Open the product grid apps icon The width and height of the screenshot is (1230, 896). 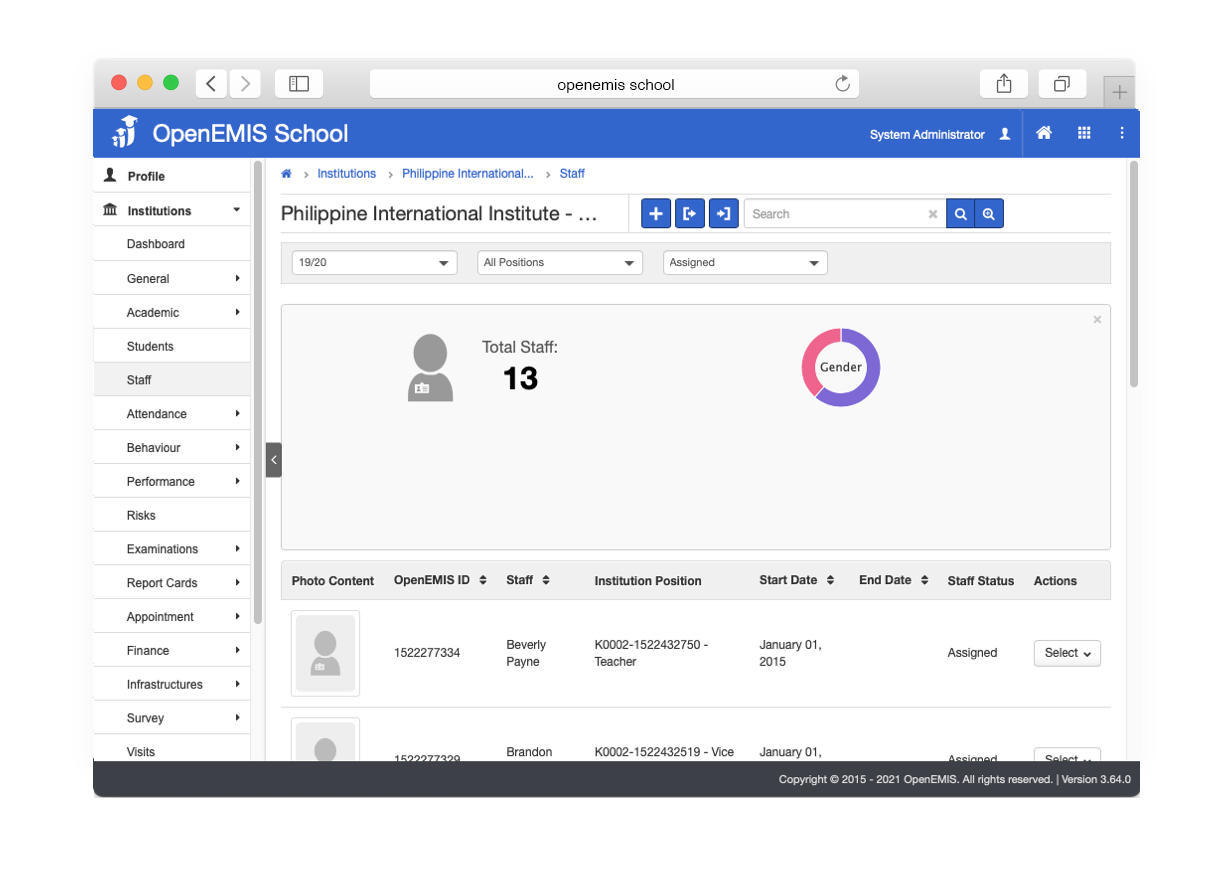pyautogui.click(x=1084, y=133)
